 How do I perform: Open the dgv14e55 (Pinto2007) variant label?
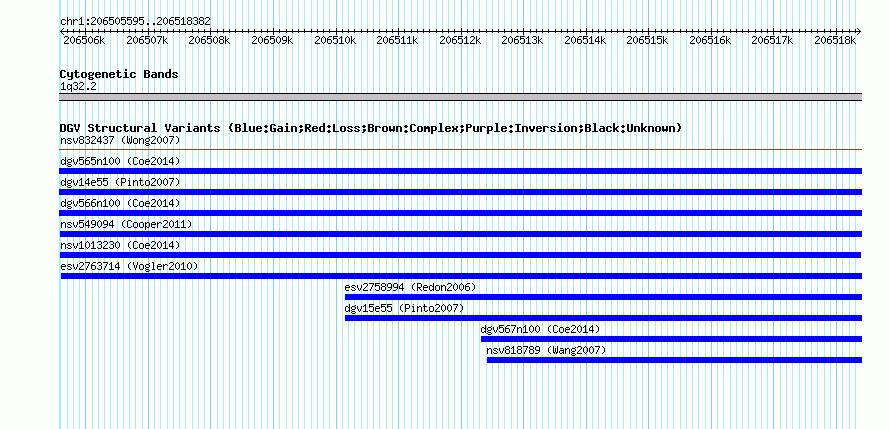click(120, 182)
